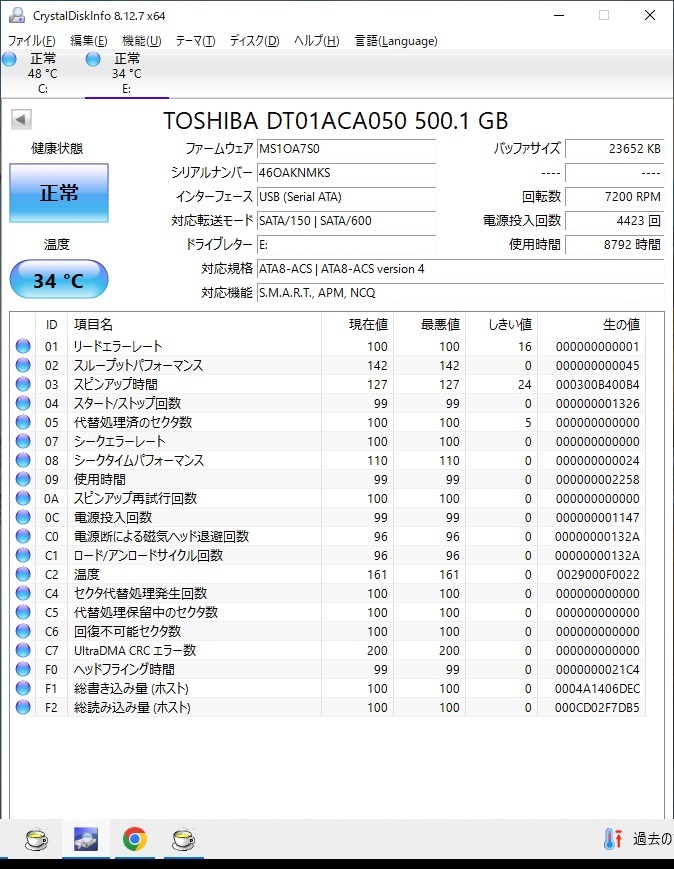
Task: Open the CrystalDiskInfo taskbar icon
Action: (86, 839)
